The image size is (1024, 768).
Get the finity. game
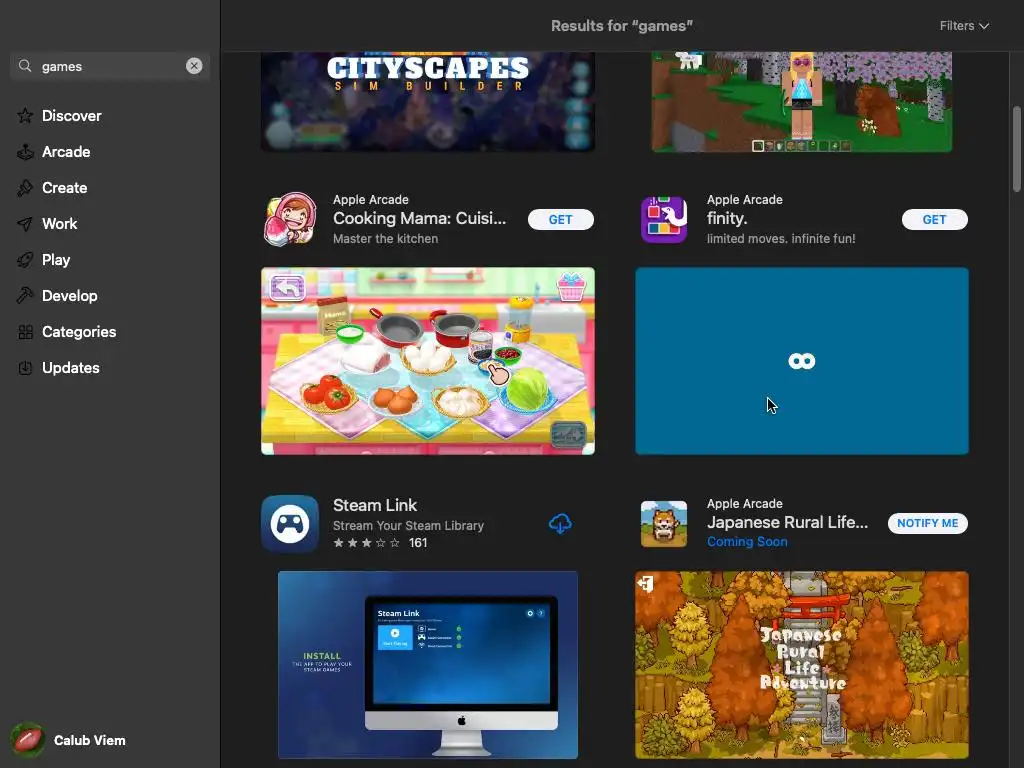pos(935,219)
